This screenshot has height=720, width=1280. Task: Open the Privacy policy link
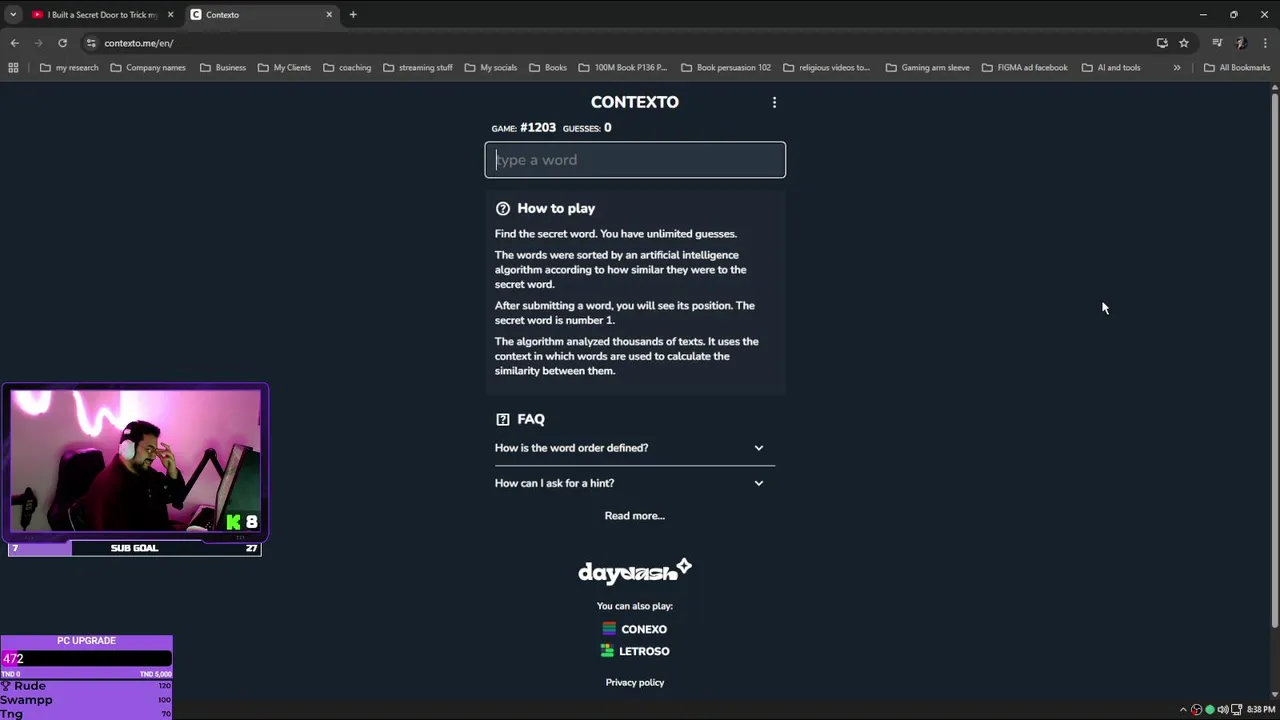[x=634, y=682]
